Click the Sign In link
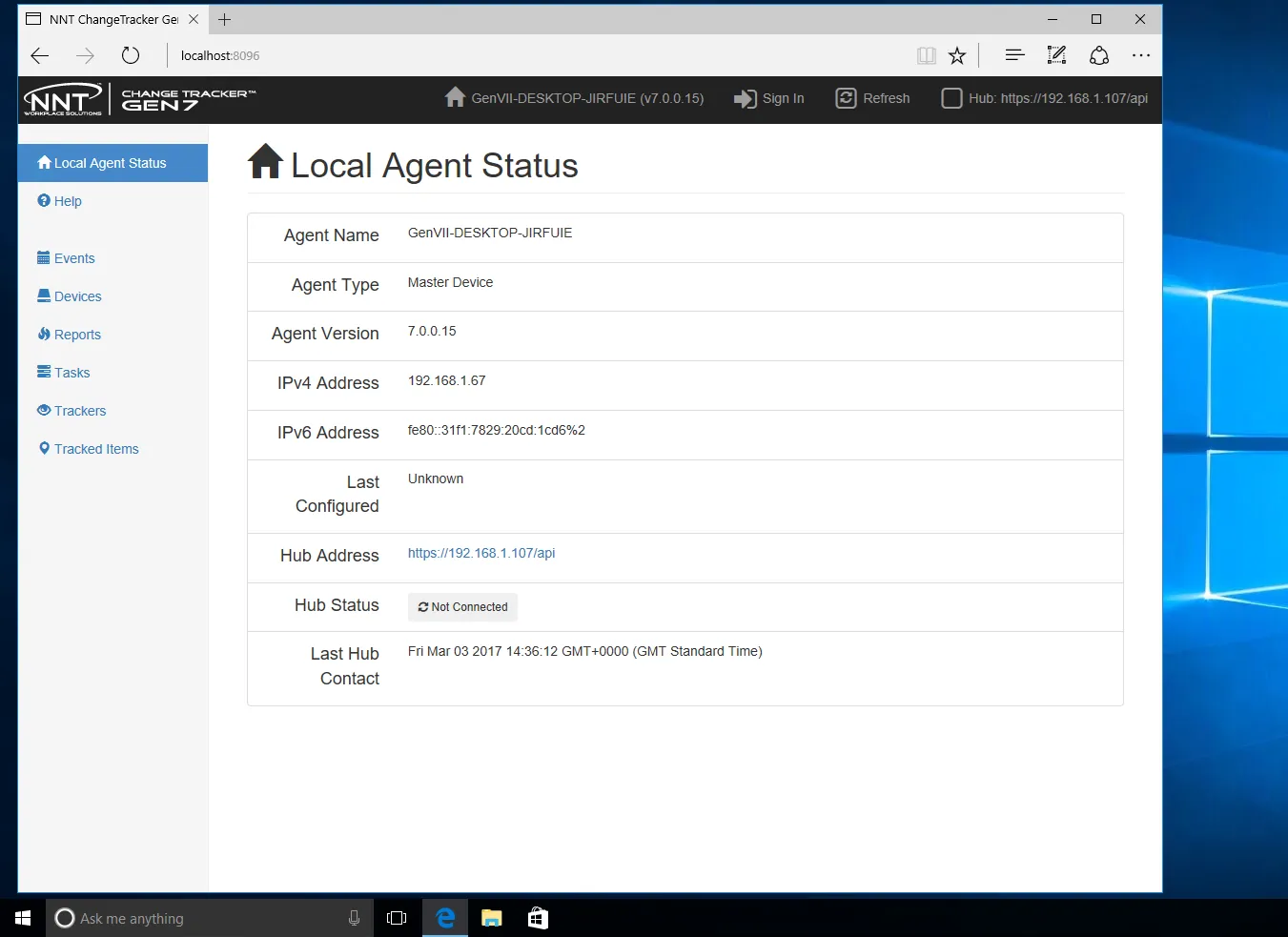Screen dimensions: 1288x937 pyautogui.click(x=769, y=98)
